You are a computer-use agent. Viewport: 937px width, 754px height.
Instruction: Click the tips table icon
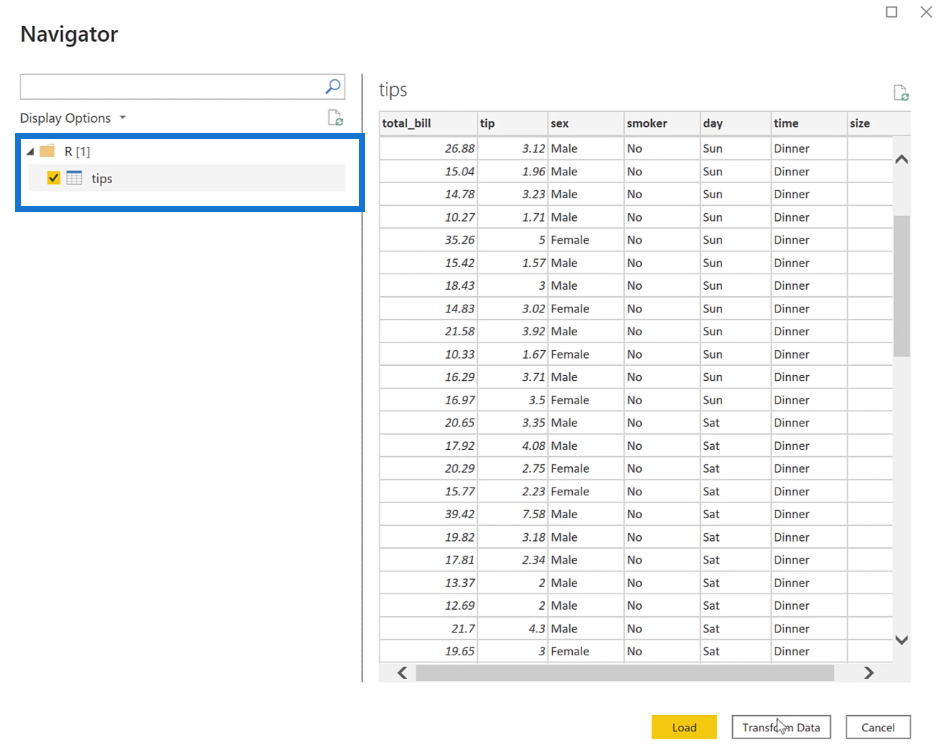click(x=74, y=178)
